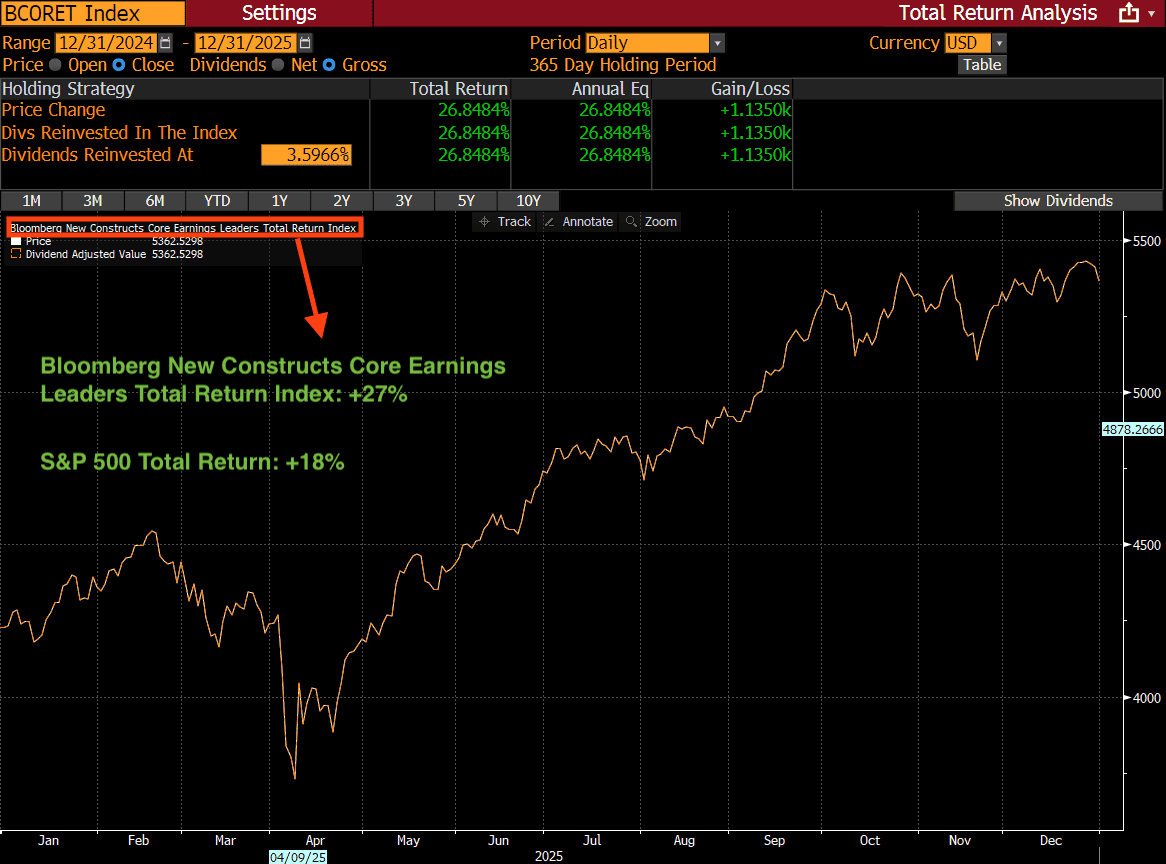Click the Dividends Reinvested At rate field

pos(306,155)
